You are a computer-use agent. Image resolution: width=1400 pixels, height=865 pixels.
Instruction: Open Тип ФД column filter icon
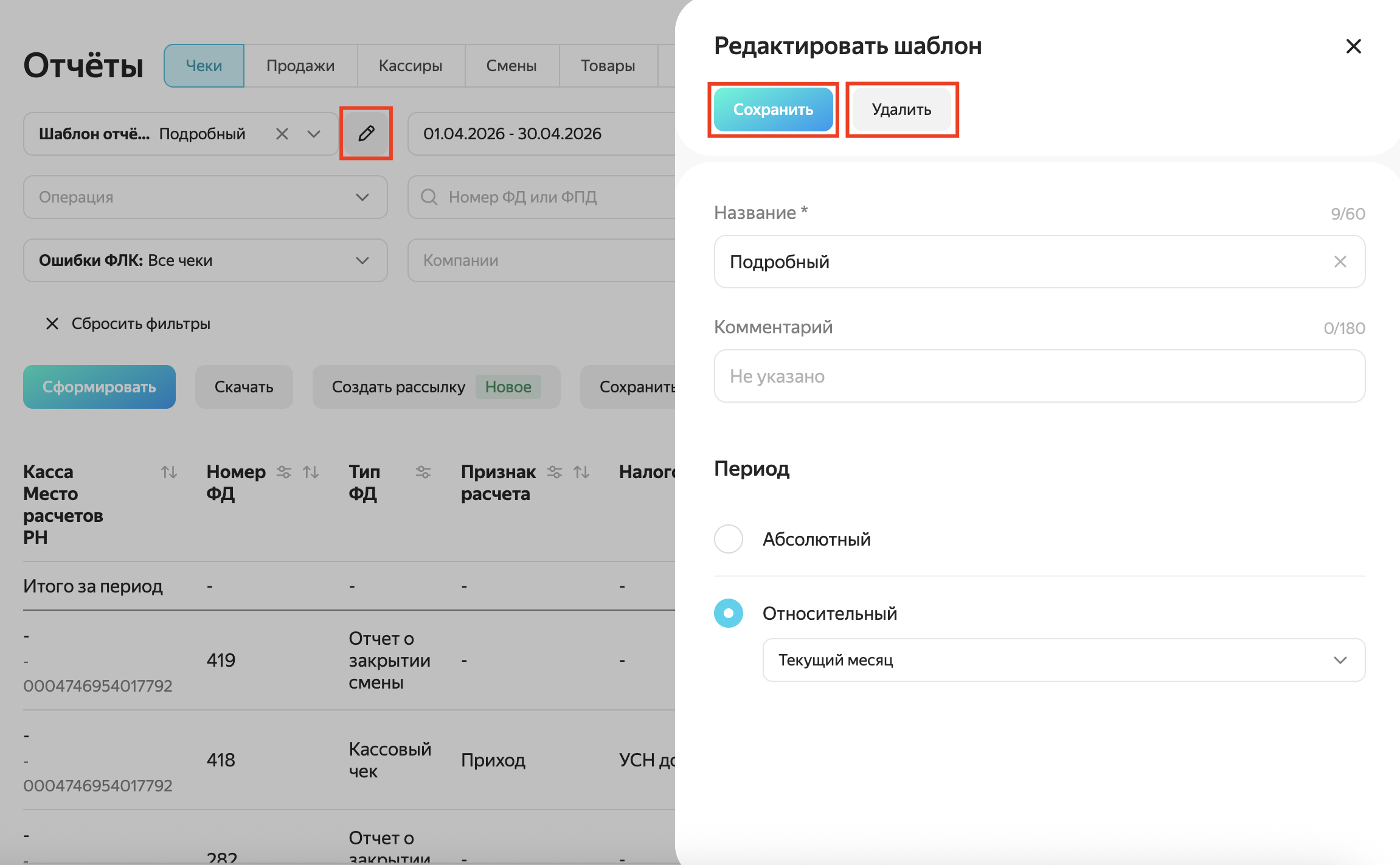point(423,472)
